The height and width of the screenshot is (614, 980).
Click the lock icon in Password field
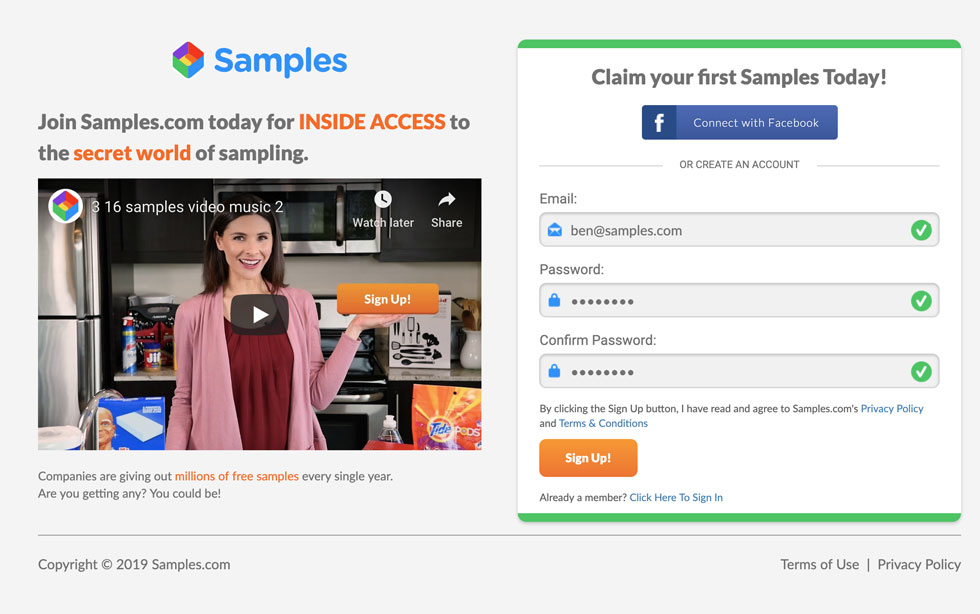tap(554, 301)
